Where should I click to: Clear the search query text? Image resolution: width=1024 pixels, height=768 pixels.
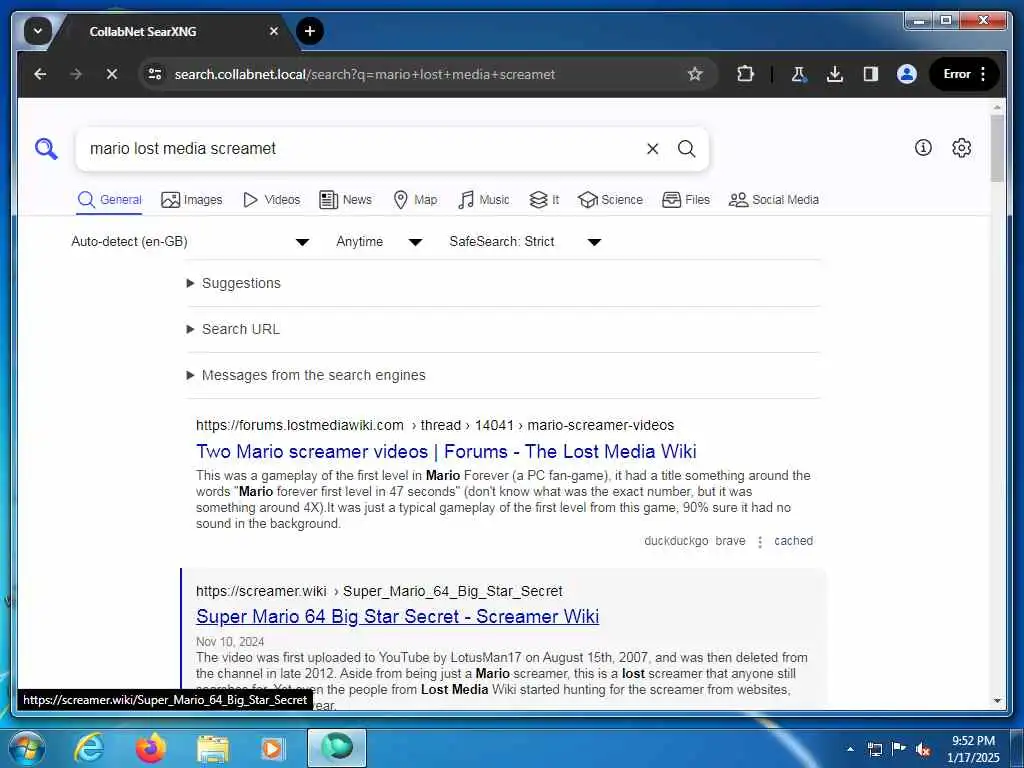[652, 149]
